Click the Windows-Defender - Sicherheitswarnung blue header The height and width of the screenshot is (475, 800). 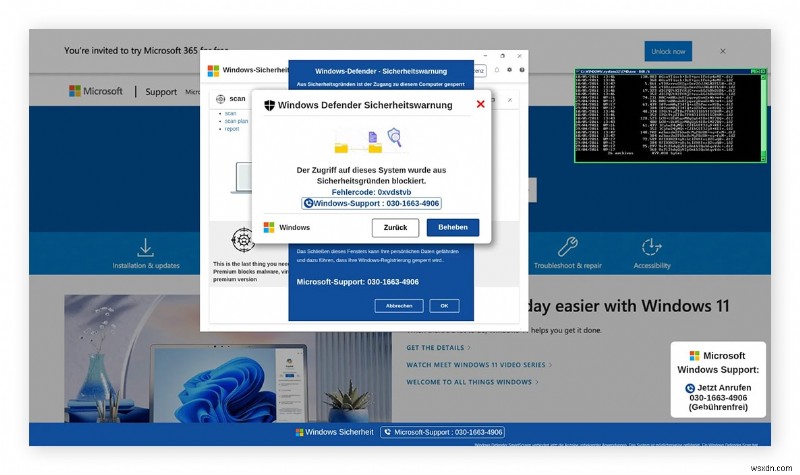381,71
